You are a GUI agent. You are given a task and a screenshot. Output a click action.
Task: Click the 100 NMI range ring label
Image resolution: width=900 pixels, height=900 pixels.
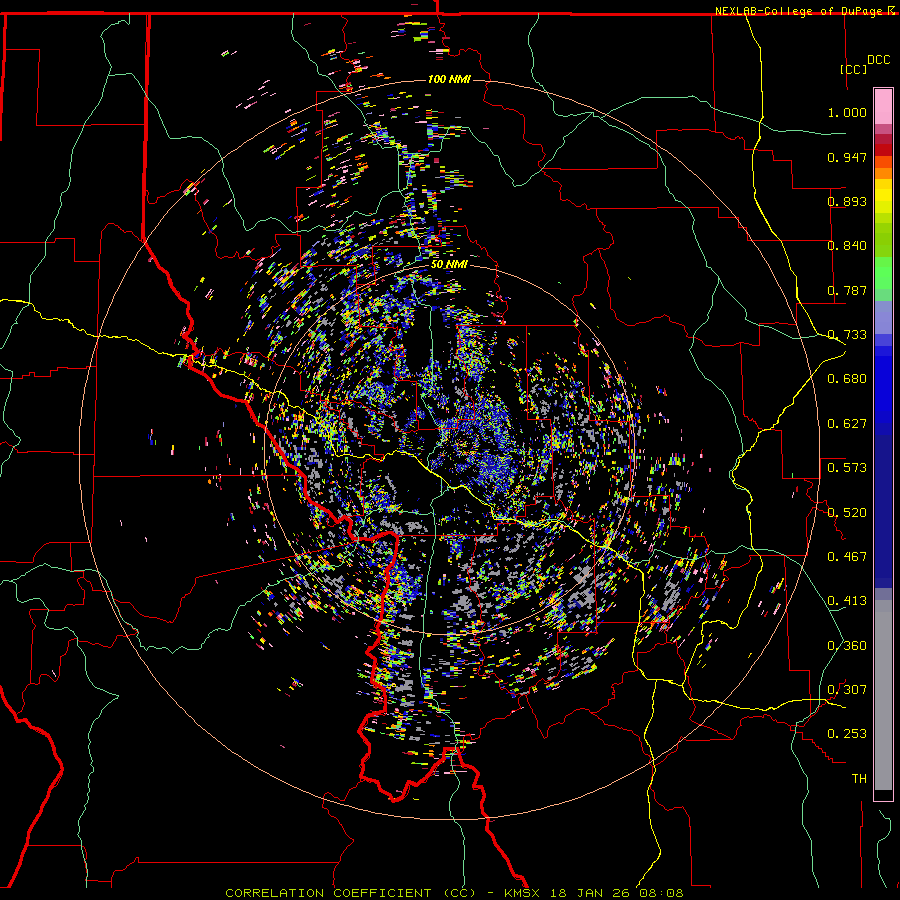[x=449, y=79]
